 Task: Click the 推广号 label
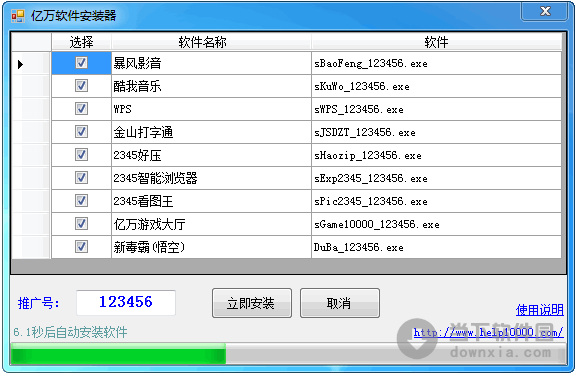[38, 303]
